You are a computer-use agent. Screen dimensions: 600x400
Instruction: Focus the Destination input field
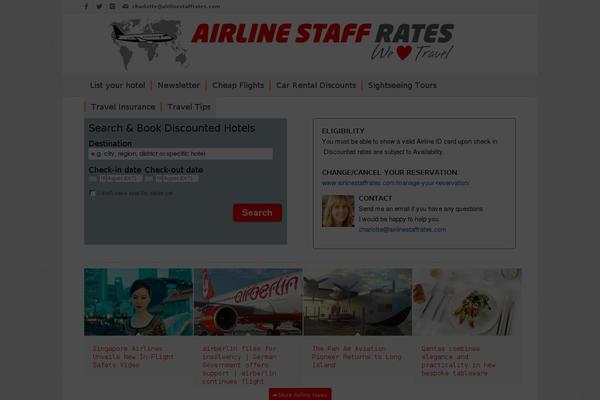coord(181,154)
